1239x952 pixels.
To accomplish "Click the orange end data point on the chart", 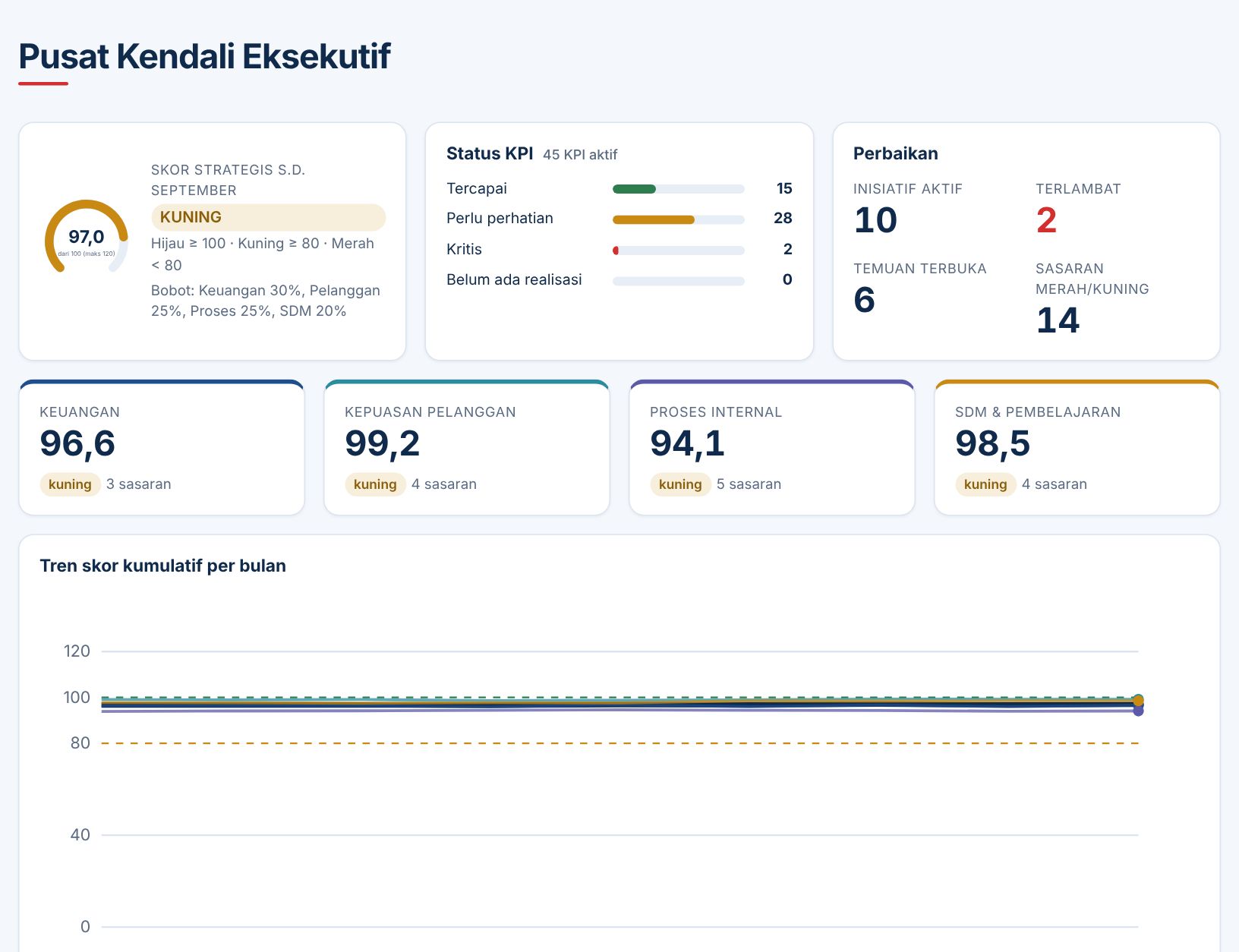I will pos(1138,701).
